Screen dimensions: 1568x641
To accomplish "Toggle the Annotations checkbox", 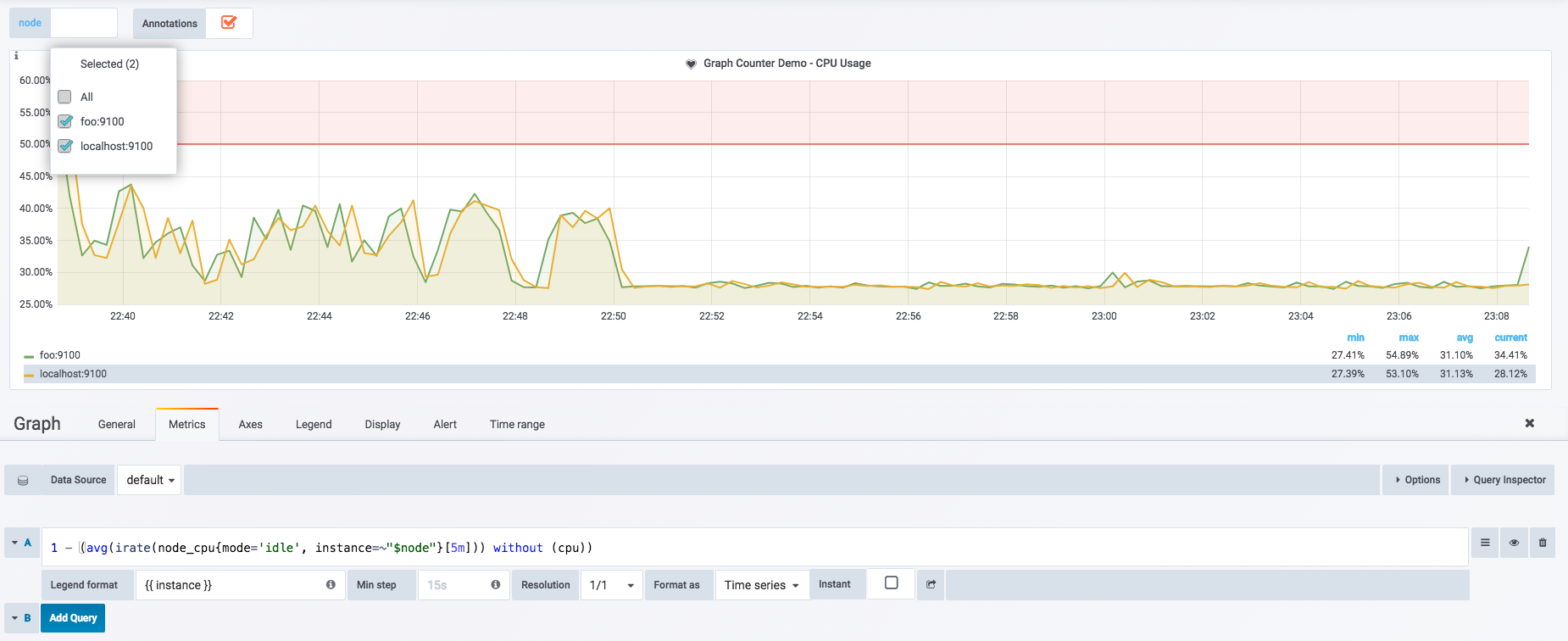I will pyautogui.click(x=229, y=23).
